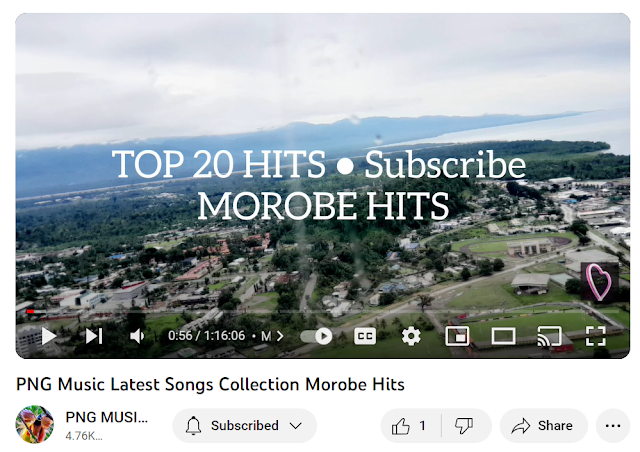Expand chapter list chevron beside timestamp
This screenshot has height=452, width=640.
(x=280, y=336)
